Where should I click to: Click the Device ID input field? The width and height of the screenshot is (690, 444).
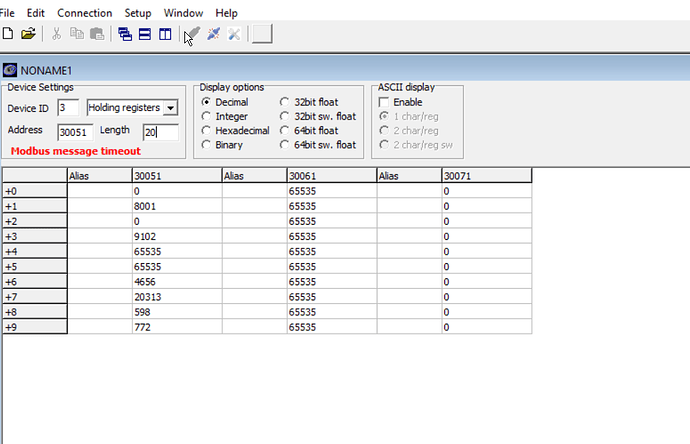[68, 107]
